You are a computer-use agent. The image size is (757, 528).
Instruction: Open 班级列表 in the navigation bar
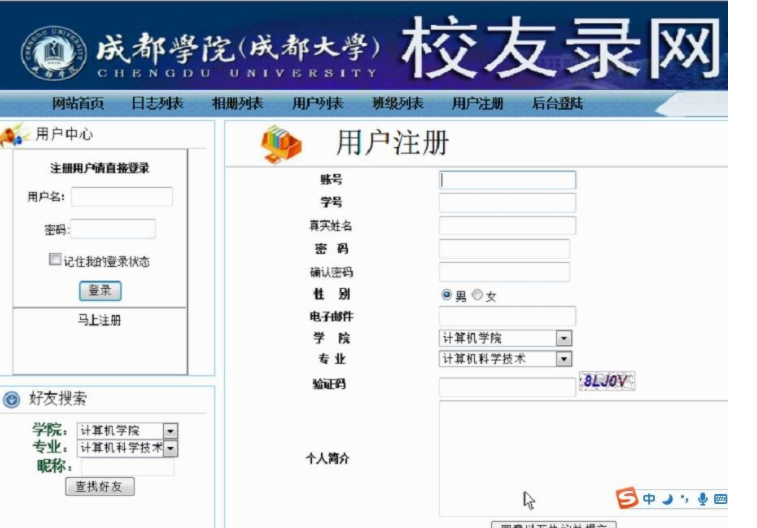(x=397, y=103)
